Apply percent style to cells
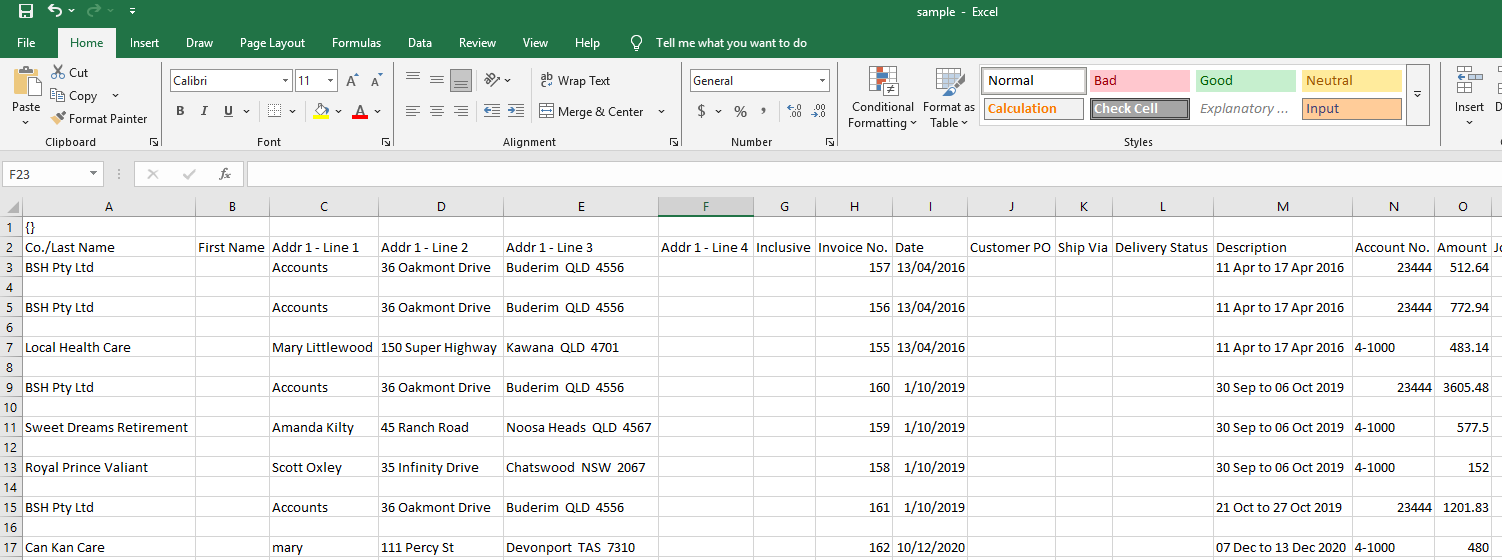The image size is (1502, 560). (x=741, y=111)
